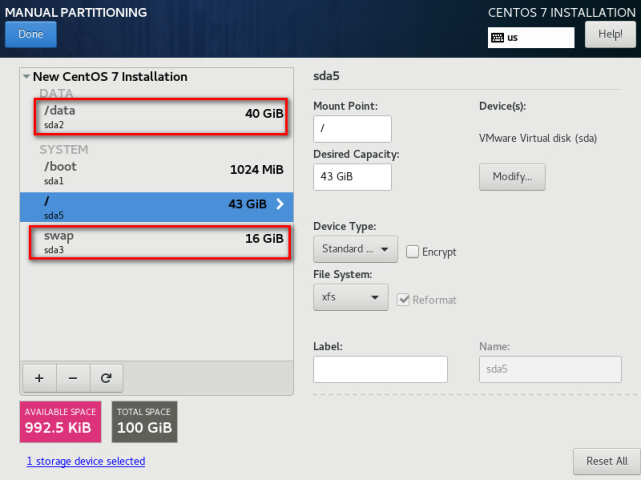
Task: Open the Help! button
Action: click(x=610, y=34)
